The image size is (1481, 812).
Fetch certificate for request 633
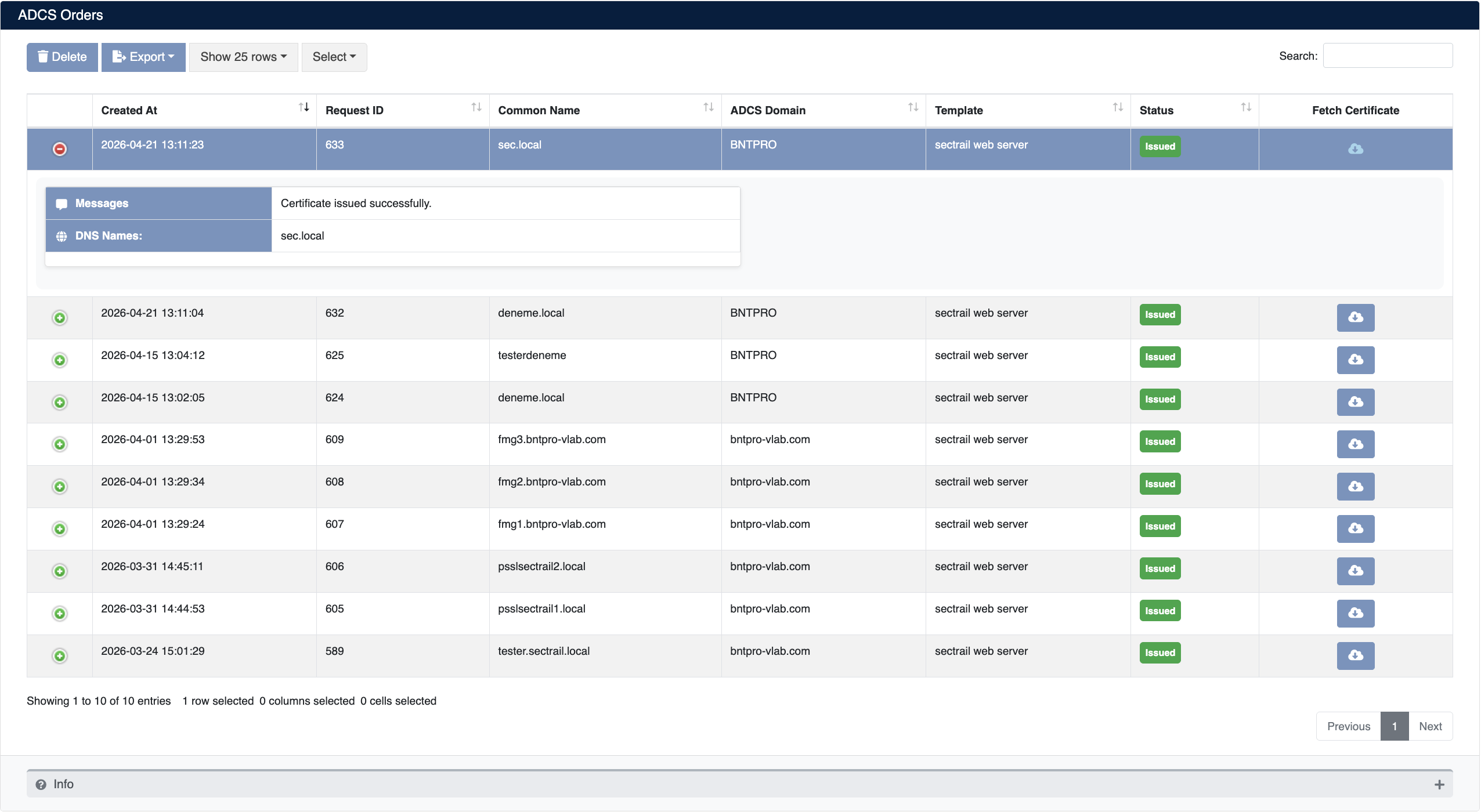[1355, 149]
